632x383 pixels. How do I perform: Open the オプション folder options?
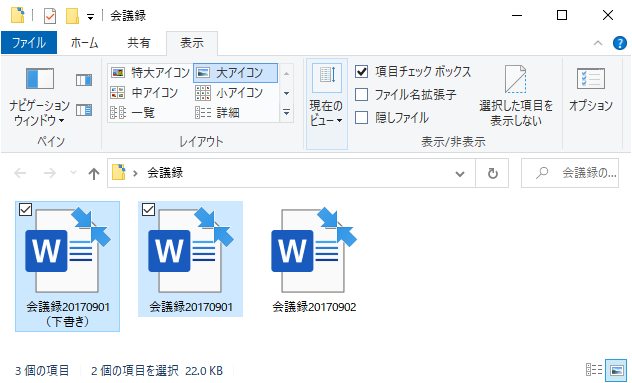tap(590, 90)
